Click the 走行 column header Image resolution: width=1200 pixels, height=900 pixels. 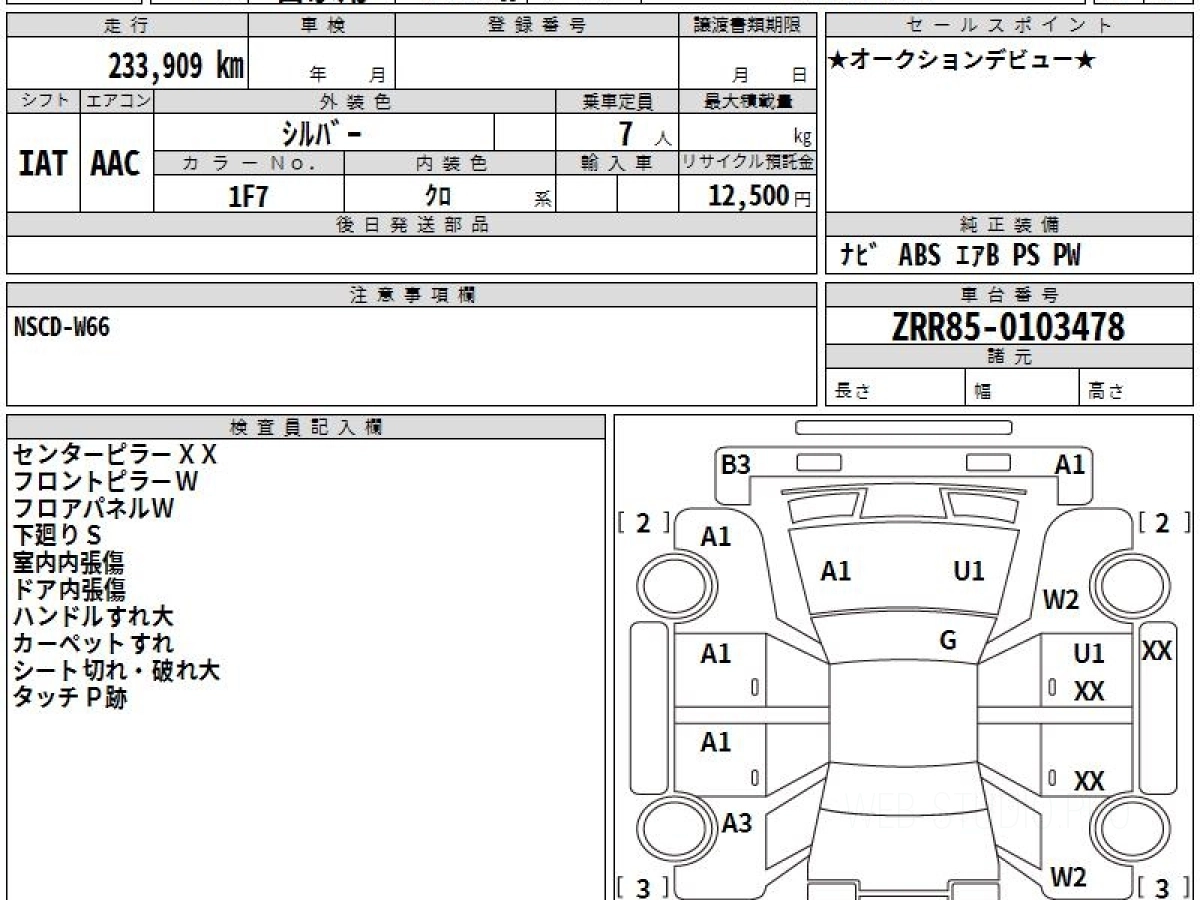(x=126, y=26)
